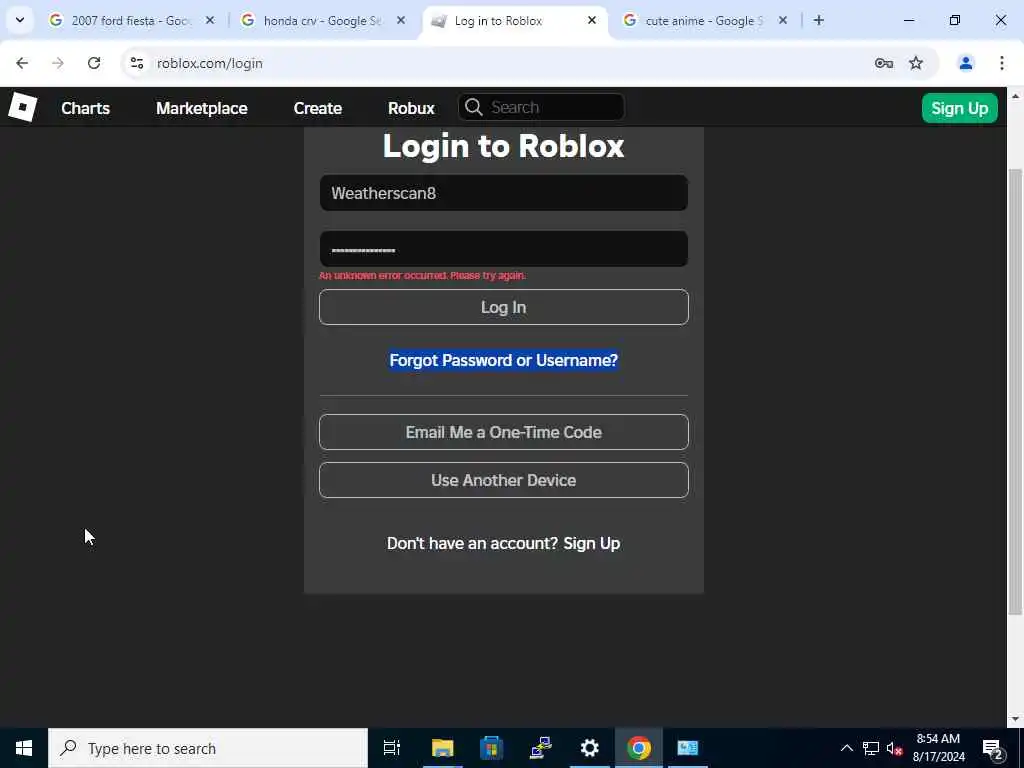Open Create in the Roblox navbar
The width and height of the screenshot is (1024, 768).
click(317, 108)
